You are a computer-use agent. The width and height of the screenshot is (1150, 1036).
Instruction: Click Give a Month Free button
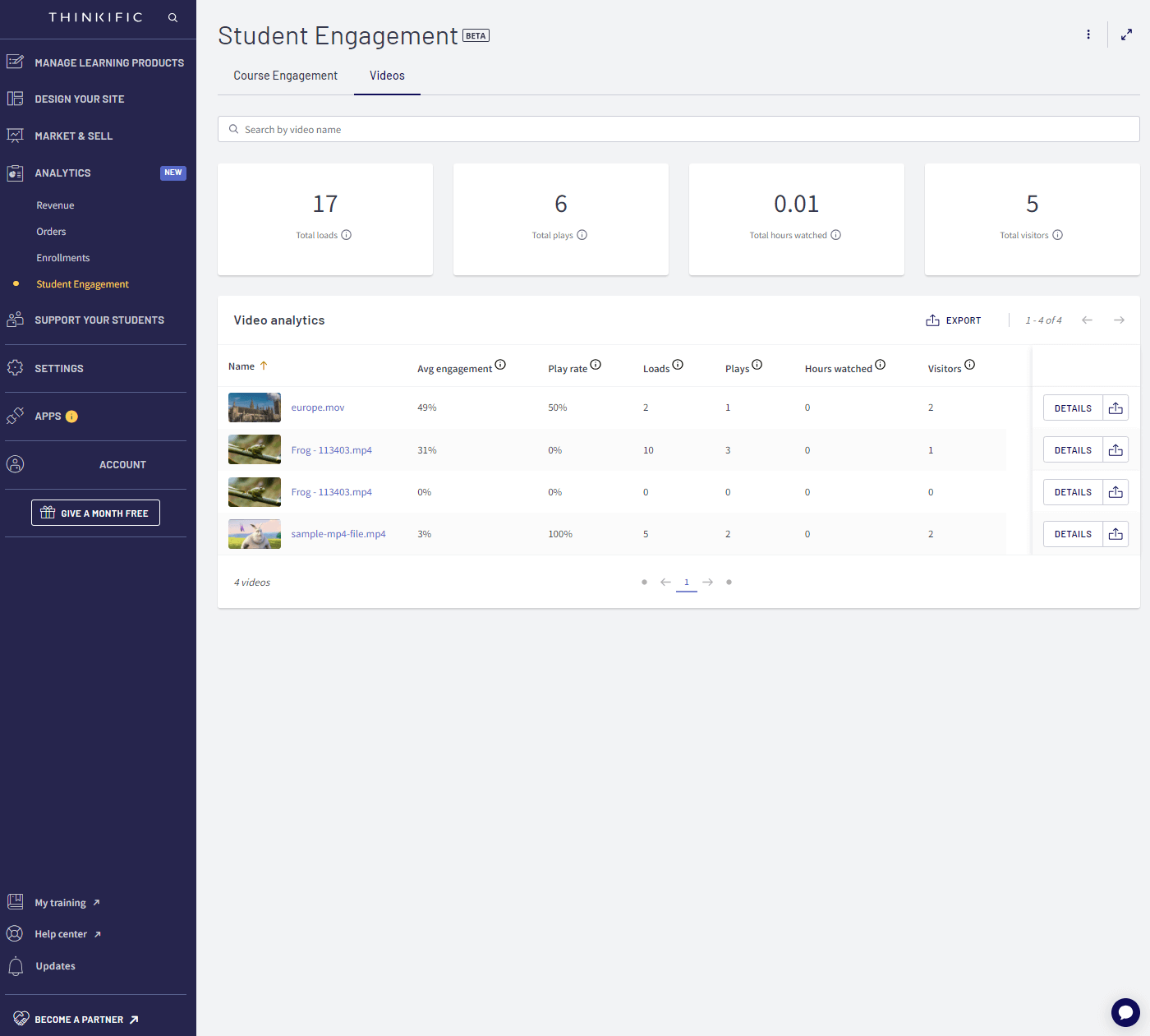[95, 513]
